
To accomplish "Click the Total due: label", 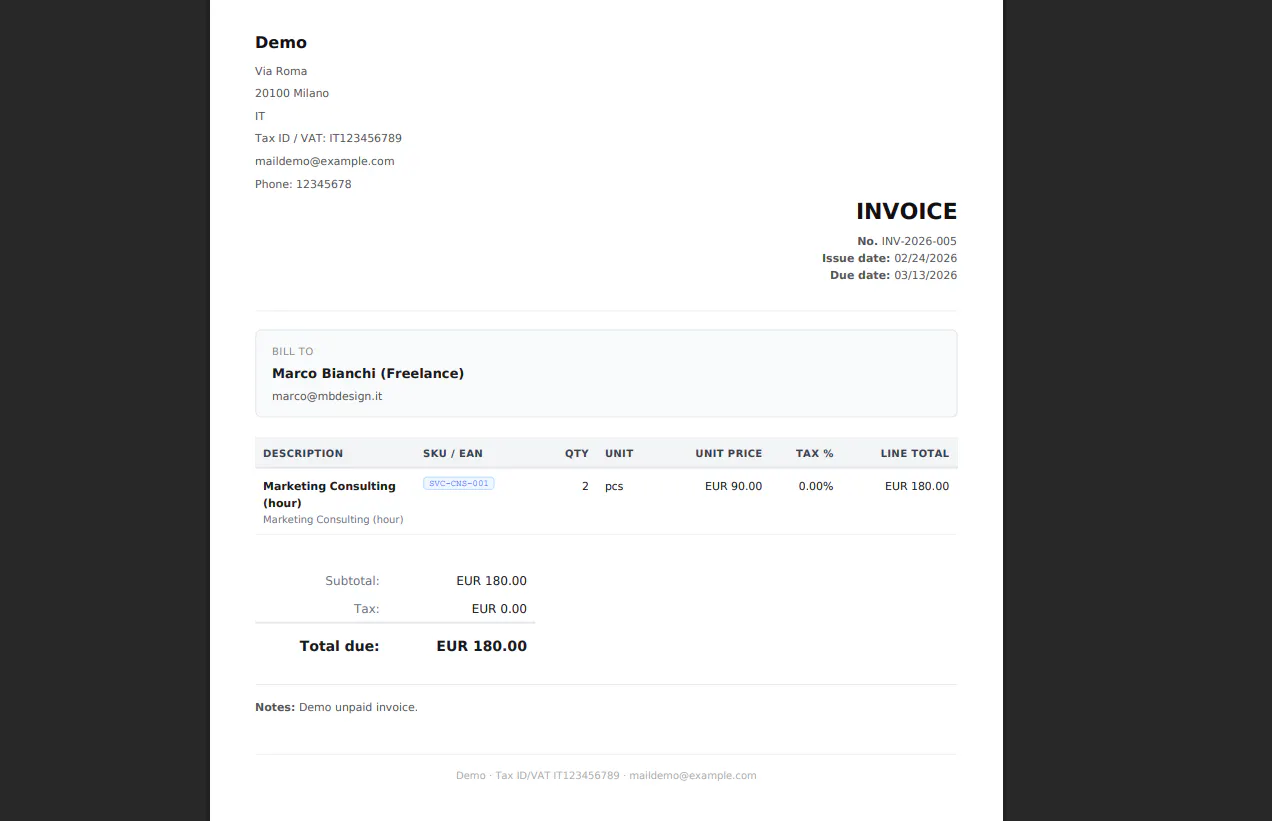I will pos(339,646).
